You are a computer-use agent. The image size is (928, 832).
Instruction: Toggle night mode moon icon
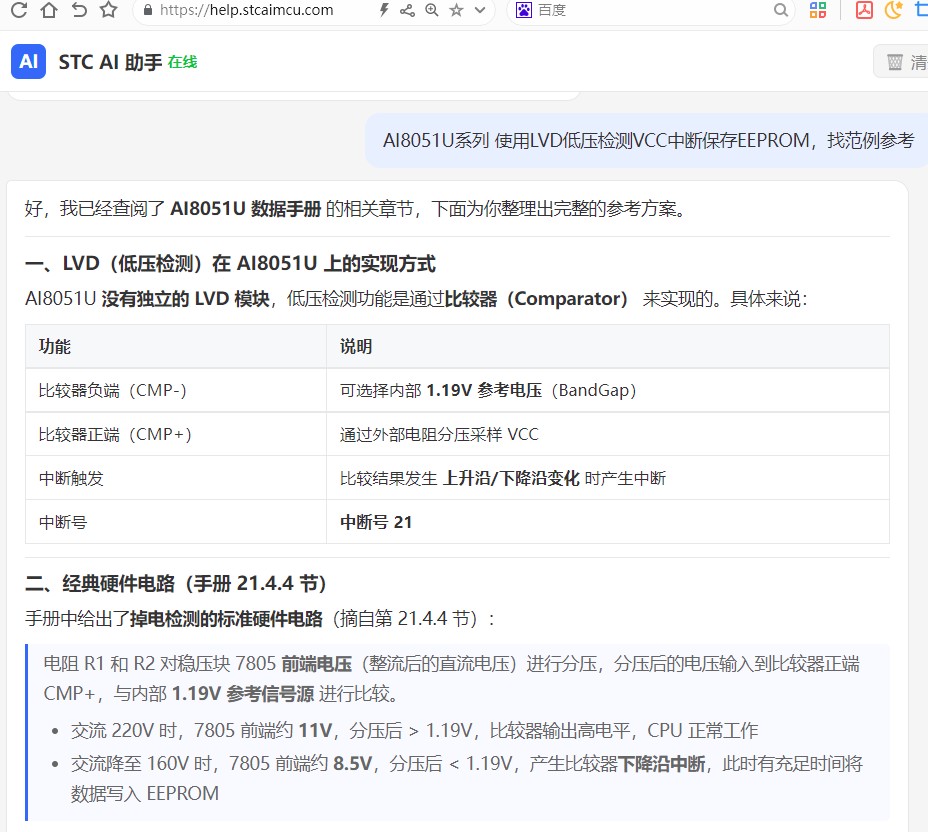[x=894, y=10]
